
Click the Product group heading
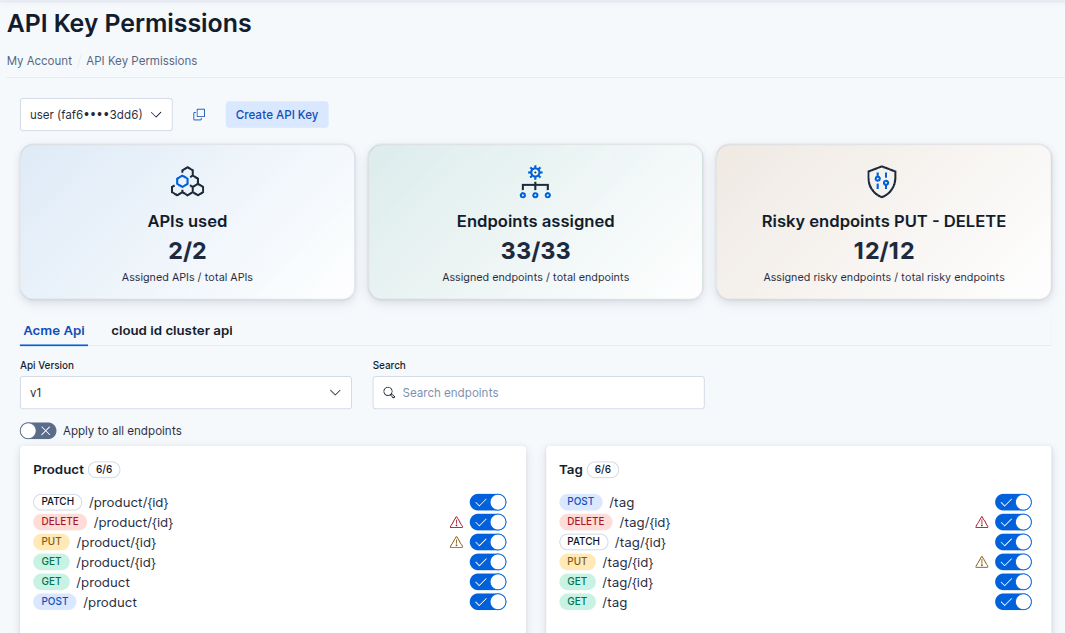coord(58,469)
